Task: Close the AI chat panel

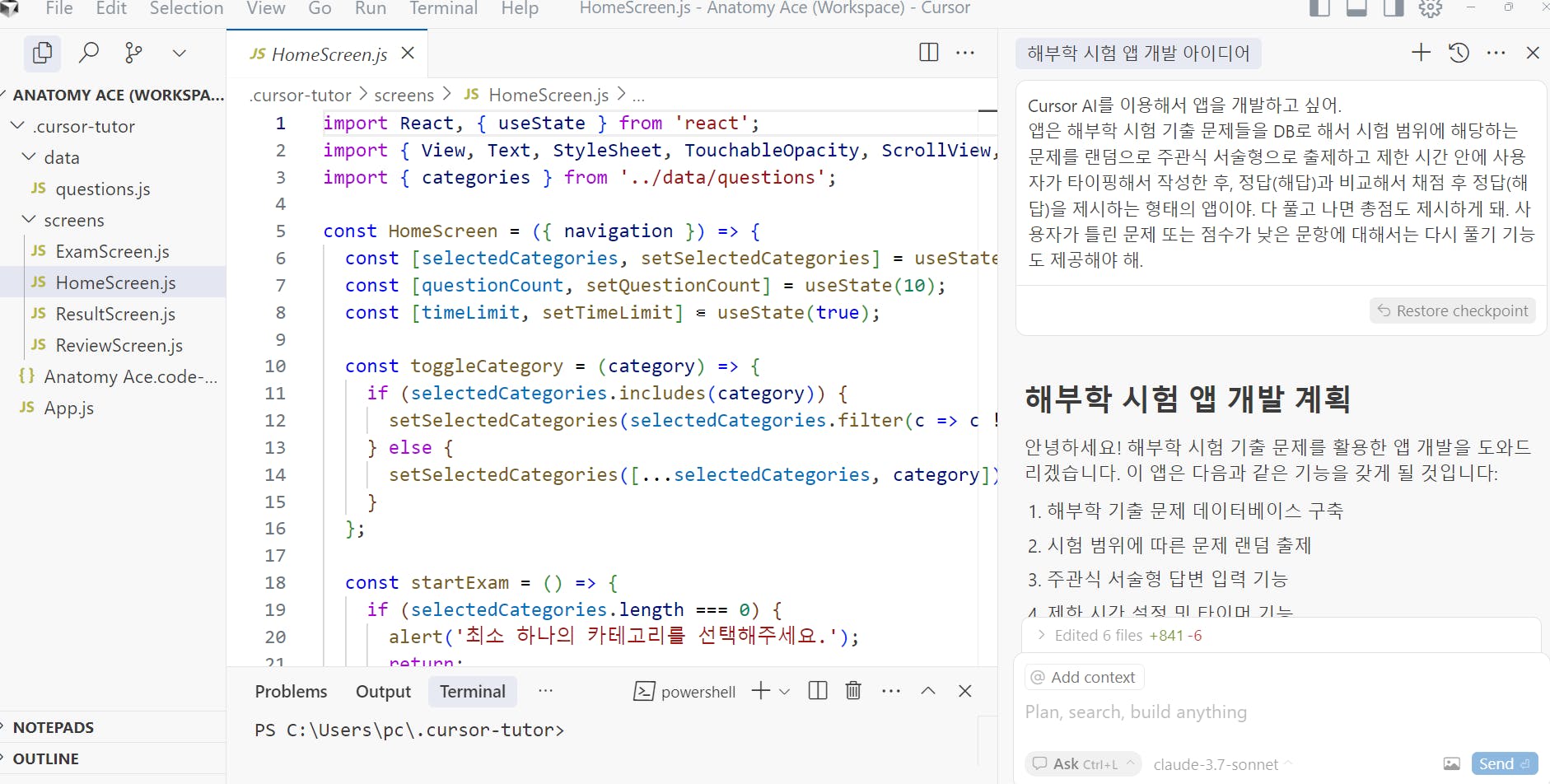Action: click(x=1533, y=53)
